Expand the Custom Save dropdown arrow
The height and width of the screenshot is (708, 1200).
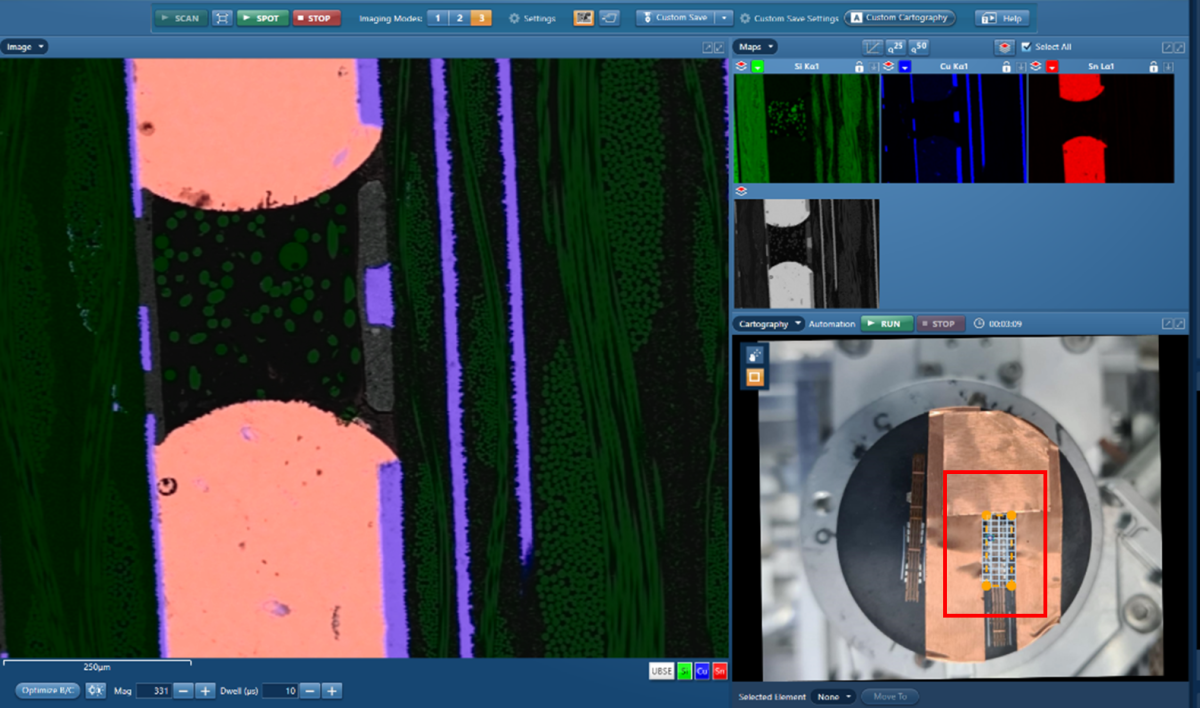(725, 18)
